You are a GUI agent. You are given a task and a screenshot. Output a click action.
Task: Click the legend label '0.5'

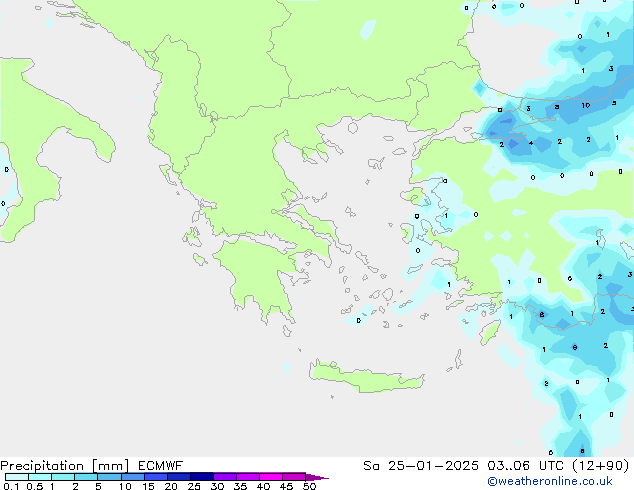35,486
